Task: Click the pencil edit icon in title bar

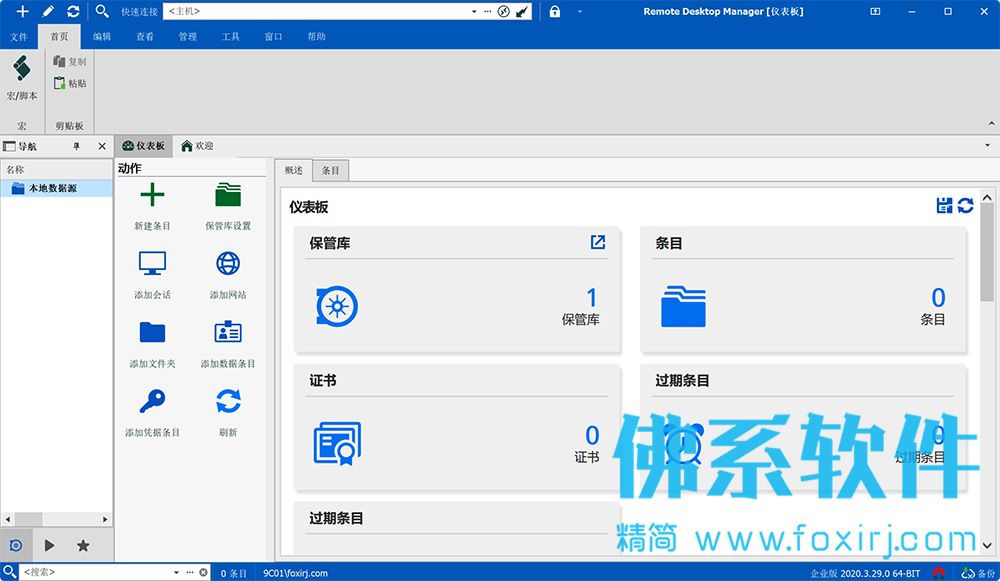Action: [x=48, y=11]
